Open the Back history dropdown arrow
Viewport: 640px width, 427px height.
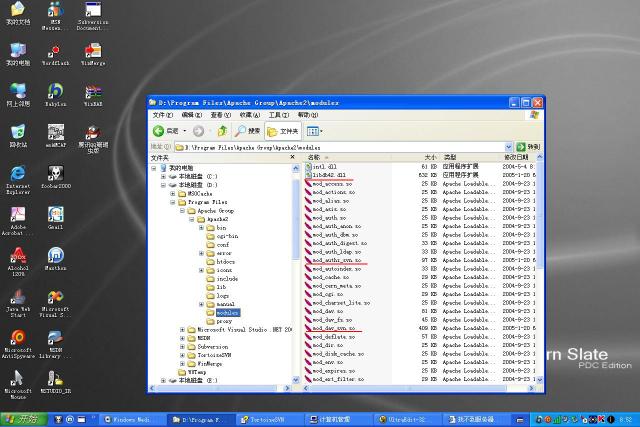click(185, 131)
